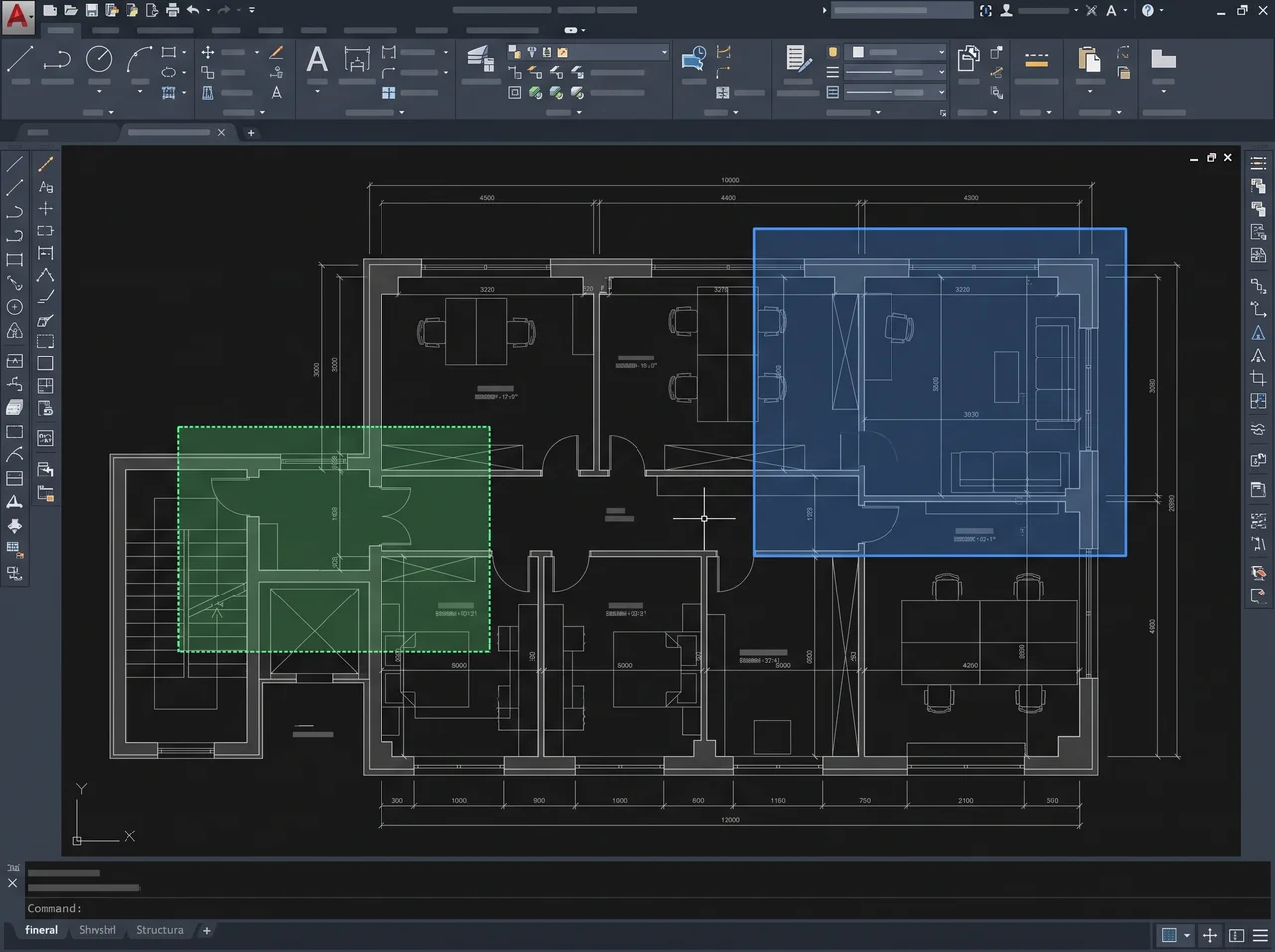Select the Circle tool in the ribbon

tap(99, 59)
